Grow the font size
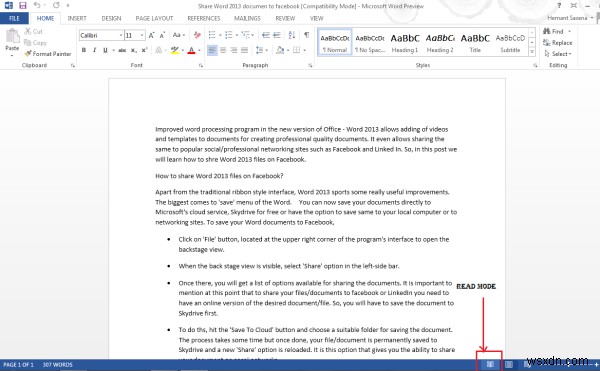 point(152,36)
